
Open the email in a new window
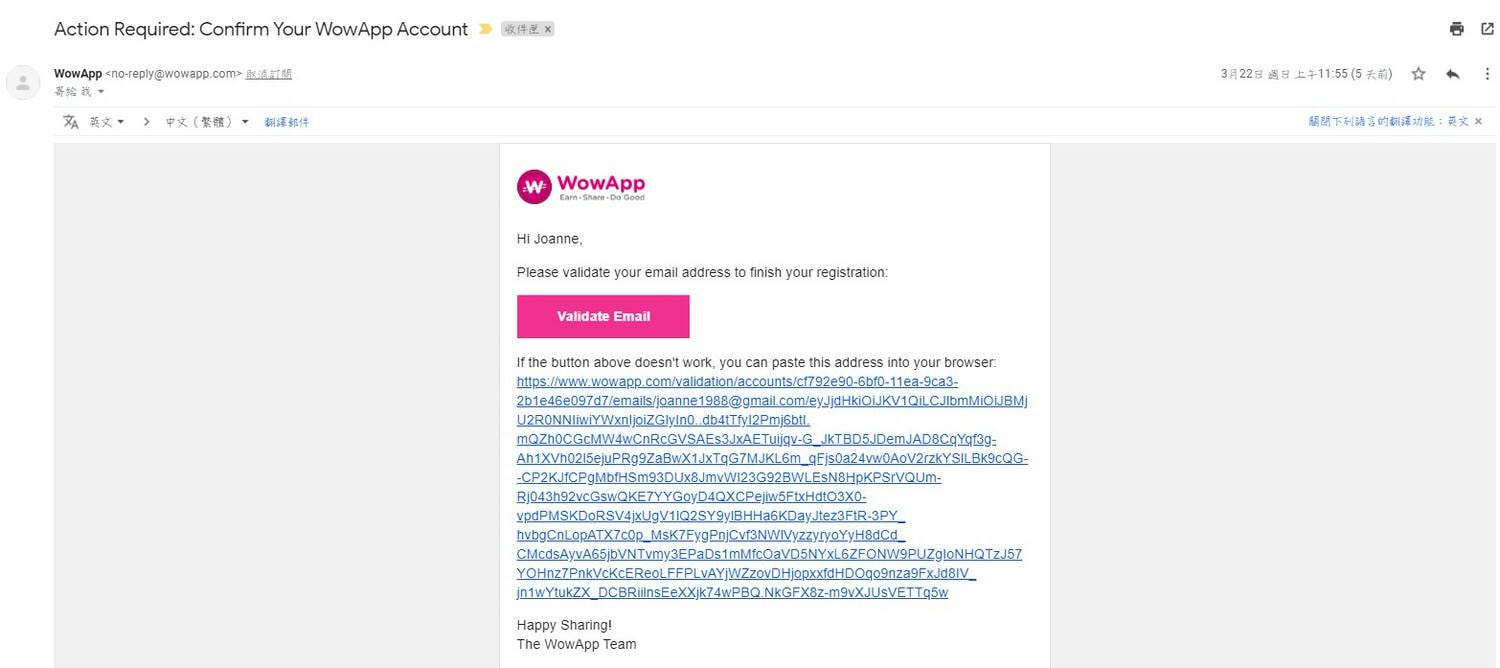pos(1487,29)
